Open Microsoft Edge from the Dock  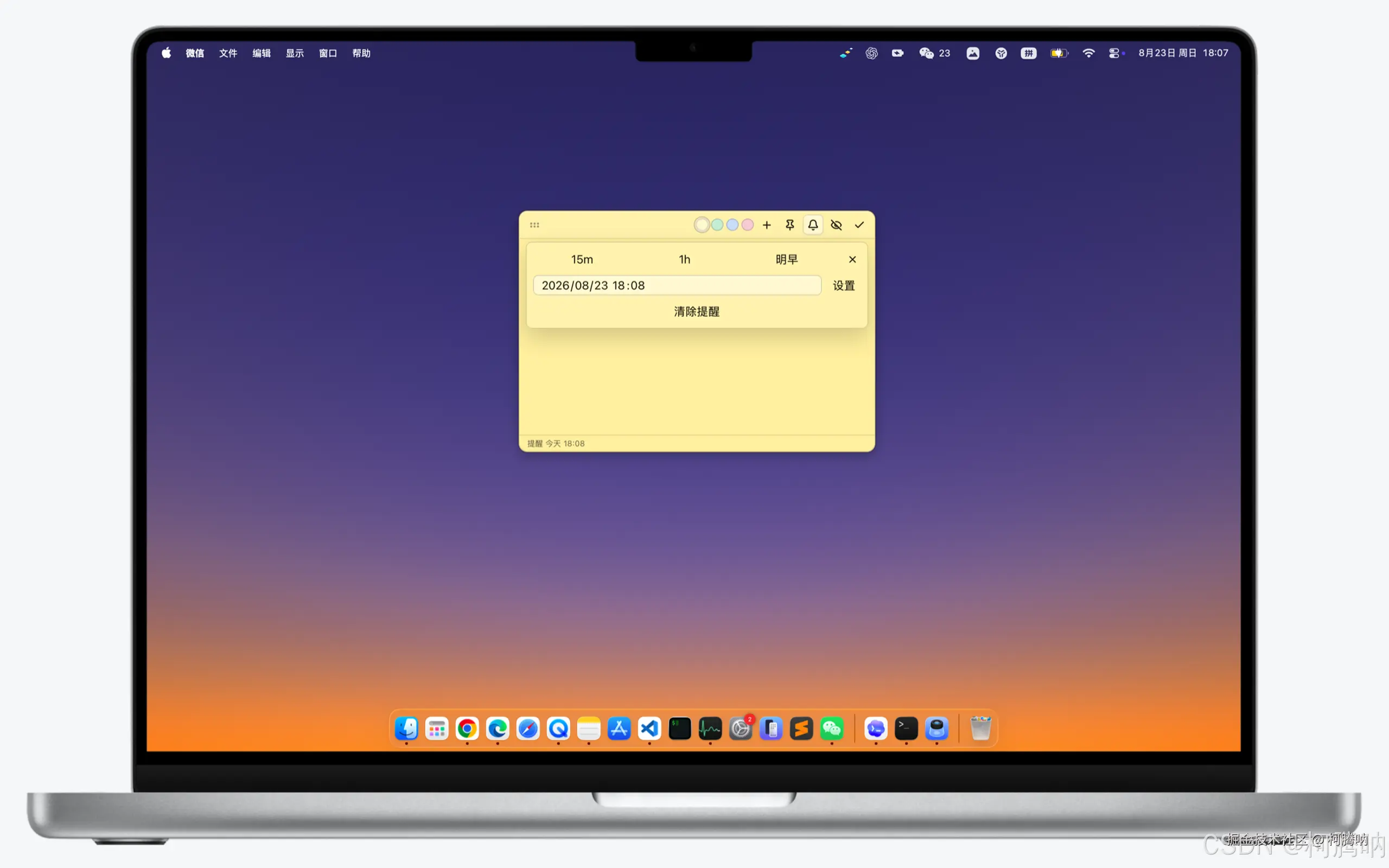coord(498,729)
